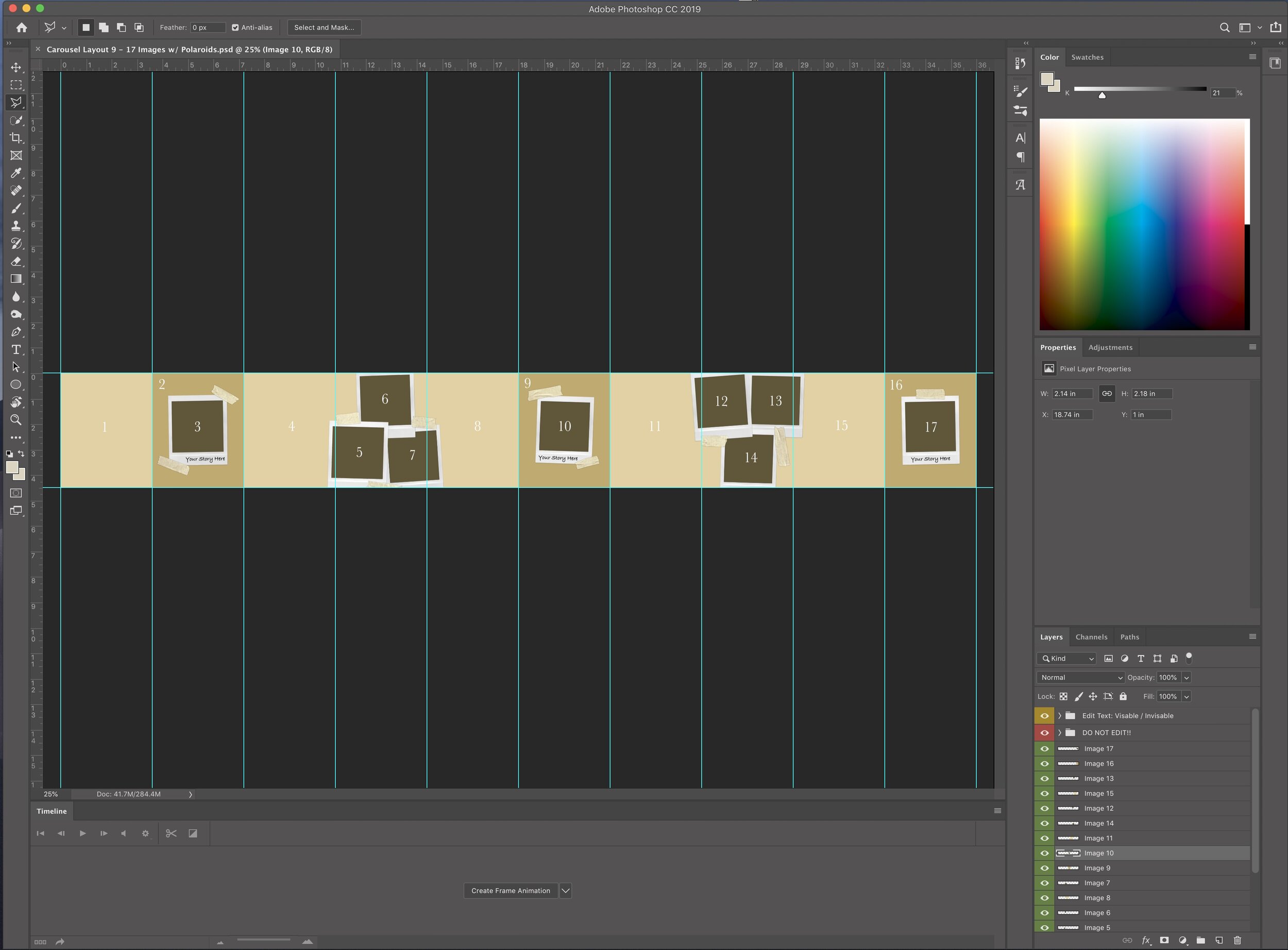
Task: Open the Kind filter dropdown
Action: (x=1067, y=658)
